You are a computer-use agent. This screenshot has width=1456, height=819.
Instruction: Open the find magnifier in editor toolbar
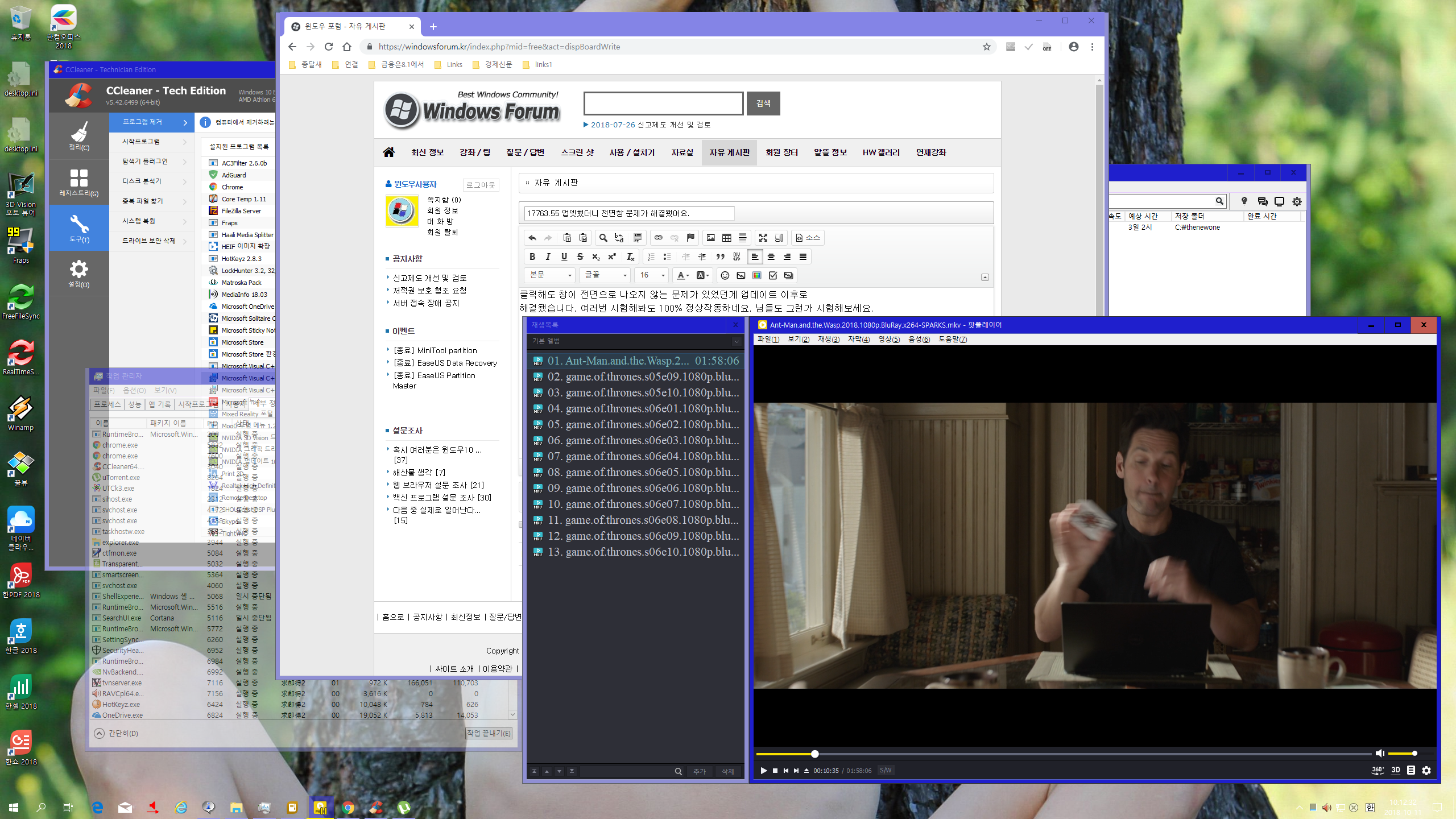(603, 238)
